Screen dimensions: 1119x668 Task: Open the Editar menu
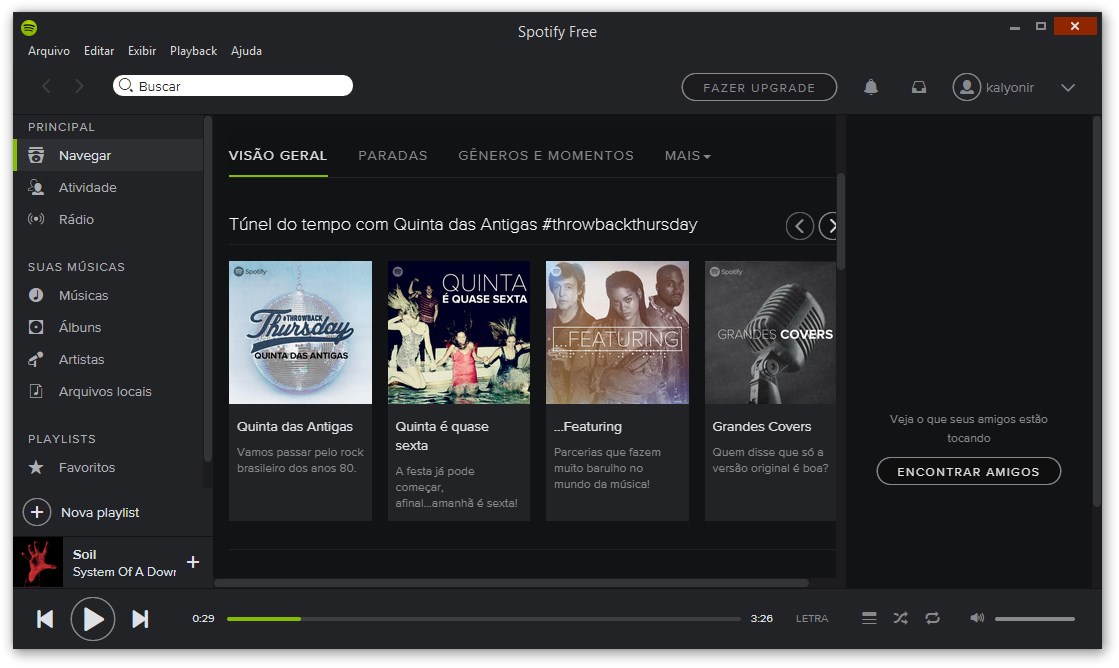[x=98, y=51]
